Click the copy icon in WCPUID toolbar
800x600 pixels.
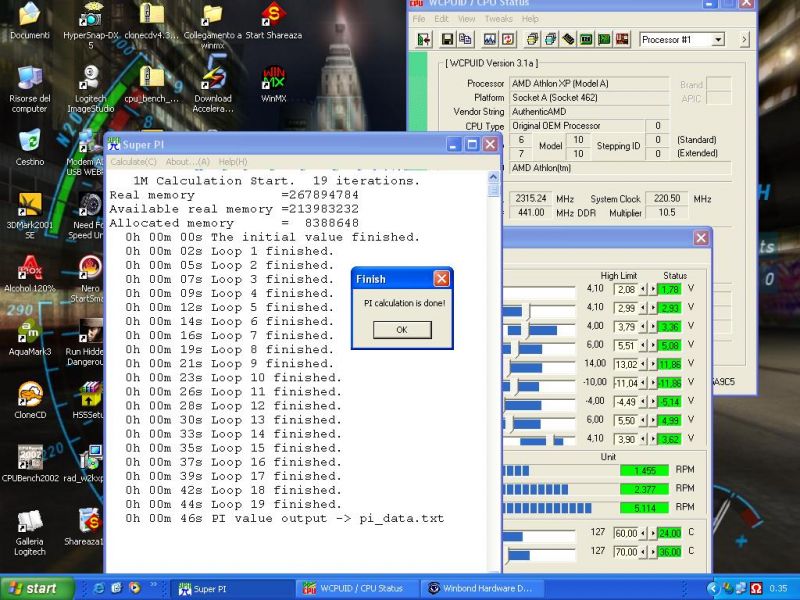click(x=465, y=39)
